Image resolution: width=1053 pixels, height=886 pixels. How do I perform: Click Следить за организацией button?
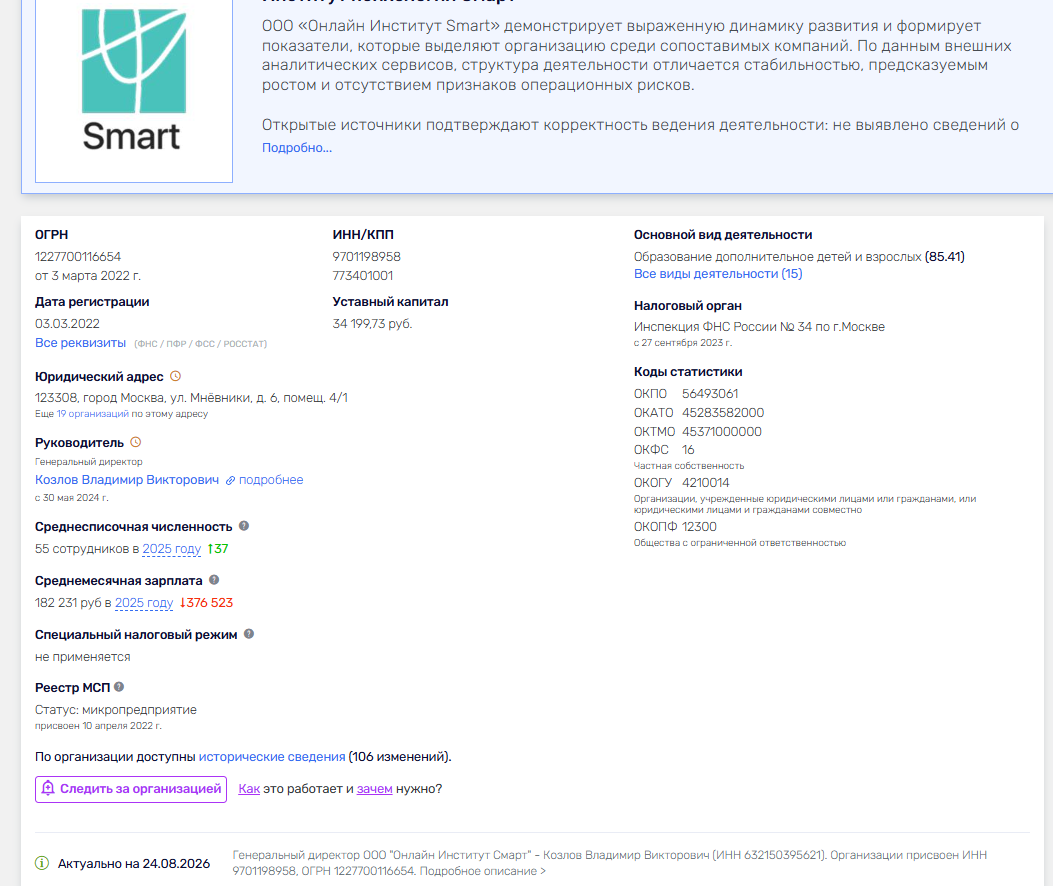(x=131, y=789)
